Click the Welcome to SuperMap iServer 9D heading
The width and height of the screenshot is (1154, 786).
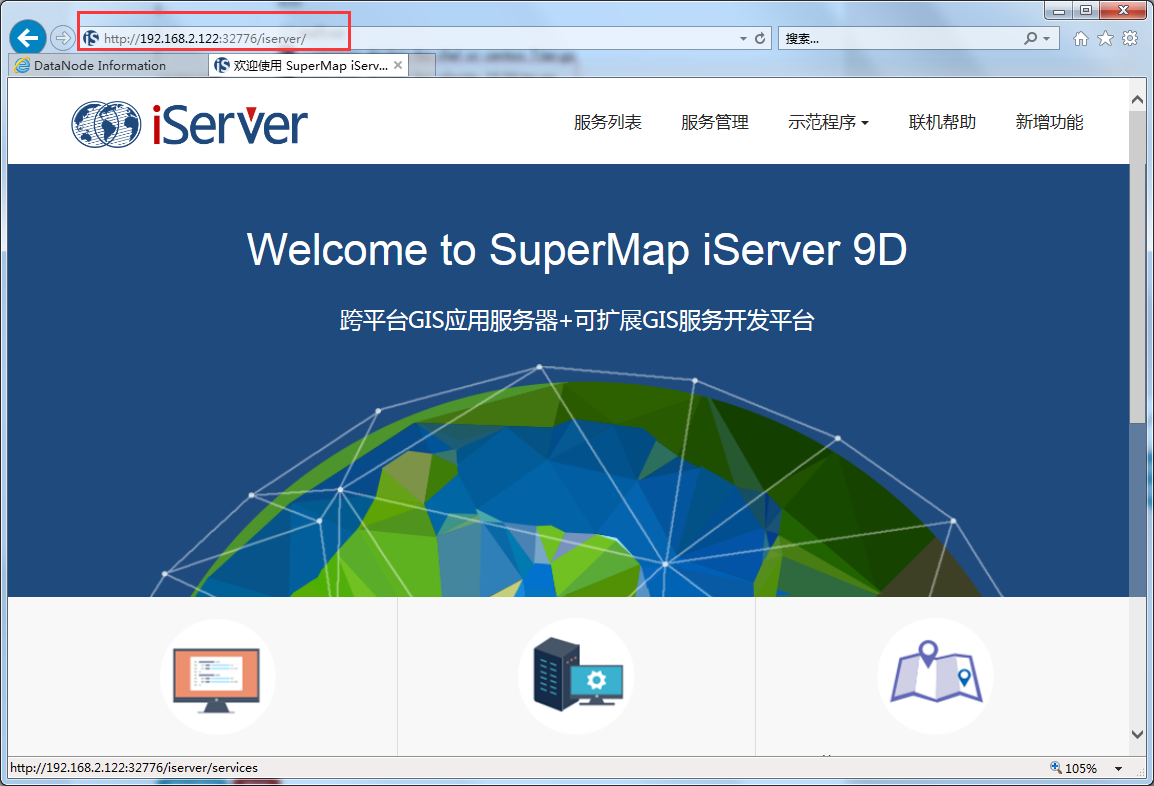[x=576, y=249]
